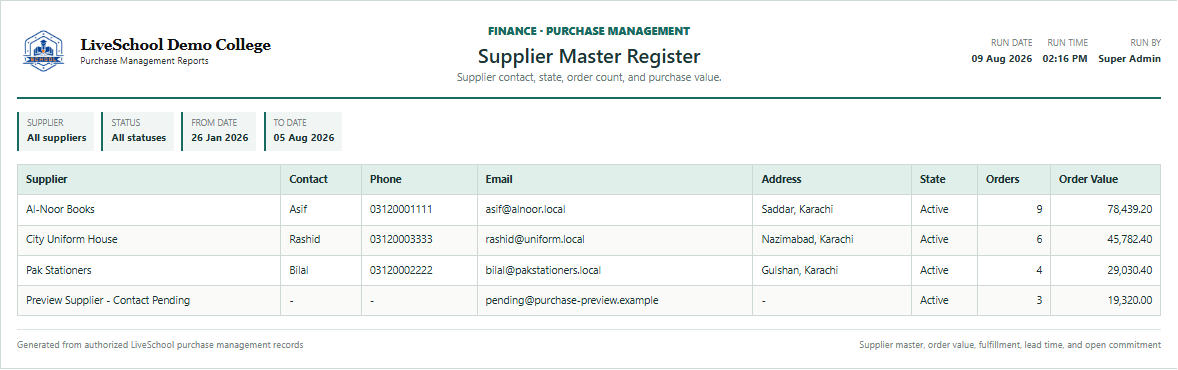Click the Purchase Management Reports subtitle
The image size is (1178, 370).
pyautogui.click(x=144, y=61)
